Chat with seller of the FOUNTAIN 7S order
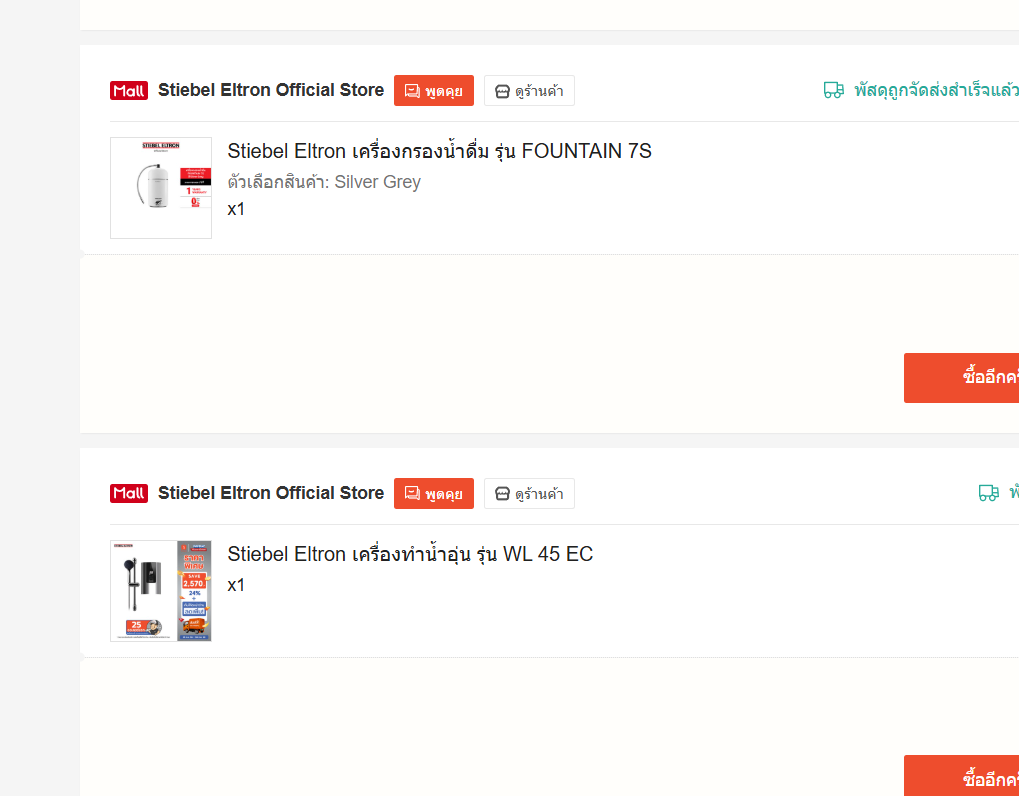This screenshot has height=796, width=1019. 433,90
